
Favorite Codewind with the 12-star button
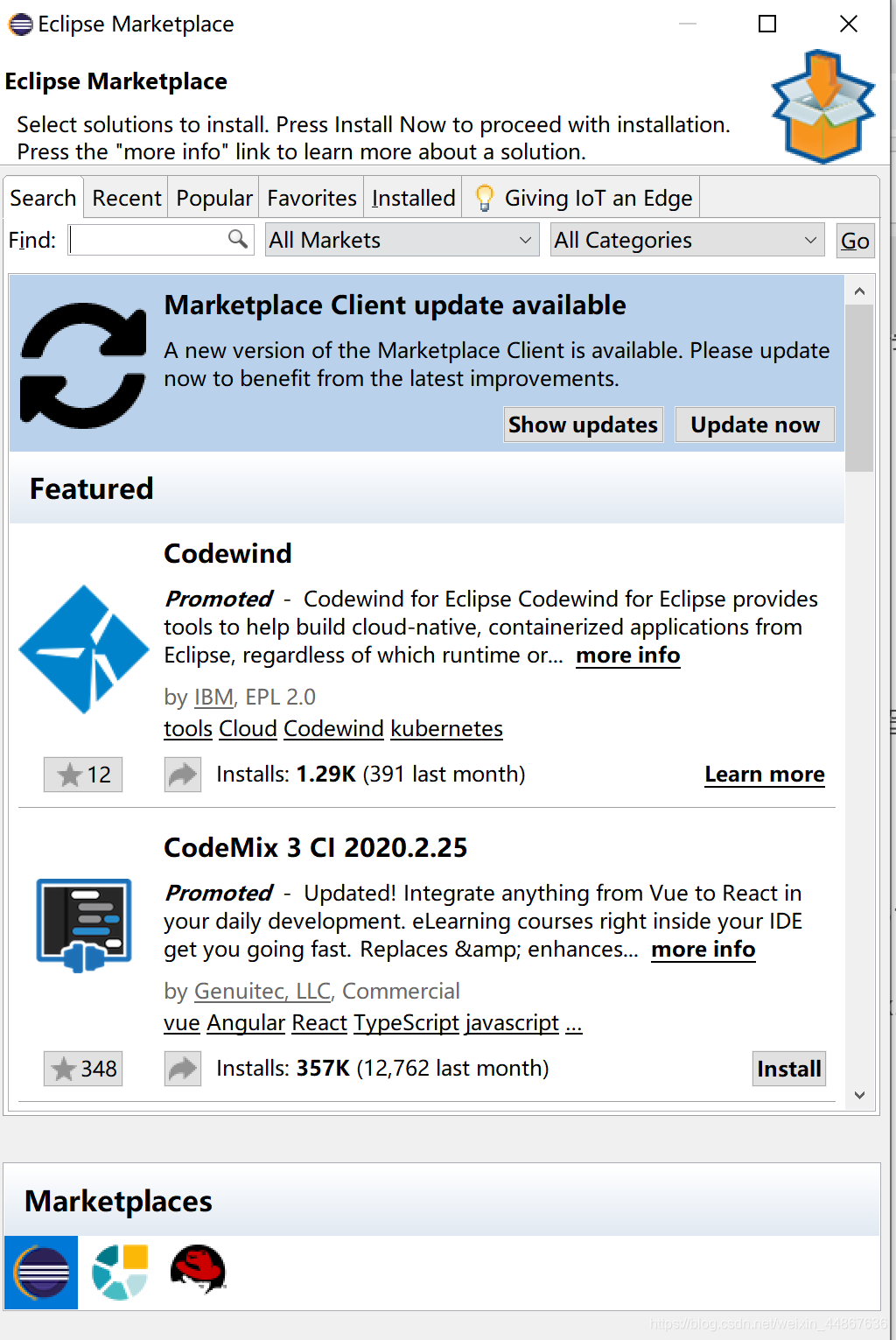pos(83,775)
